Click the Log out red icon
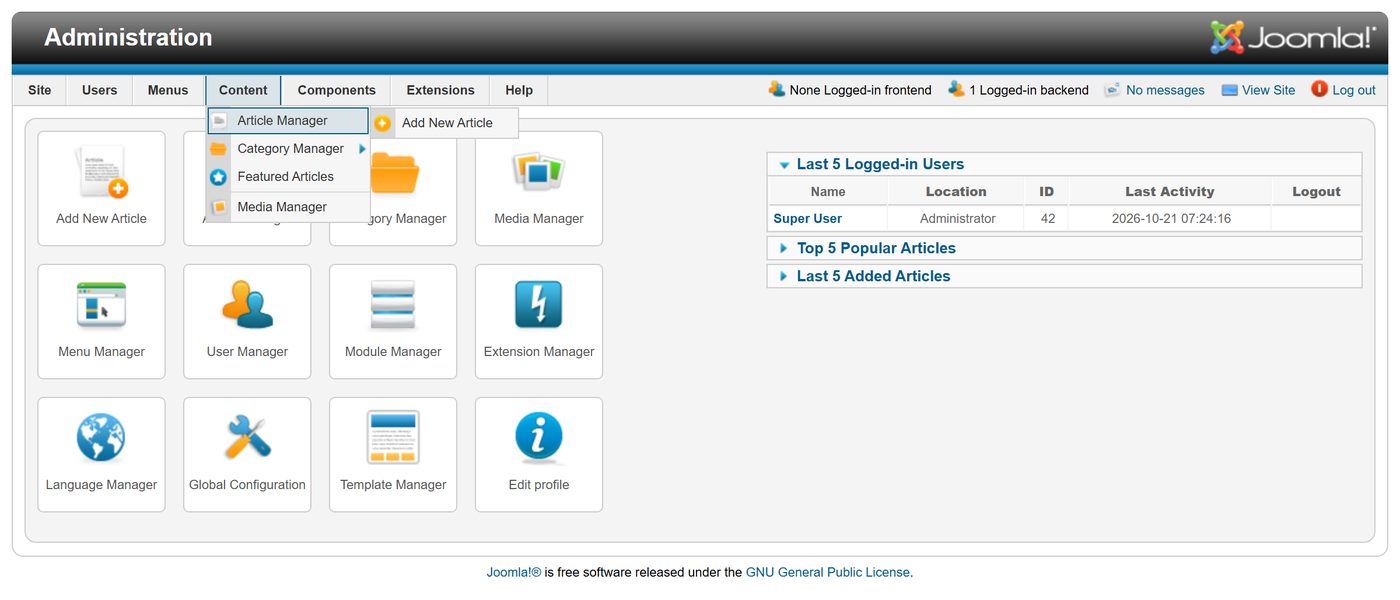Screen dimensions: 1400x600 (1320, 89)
